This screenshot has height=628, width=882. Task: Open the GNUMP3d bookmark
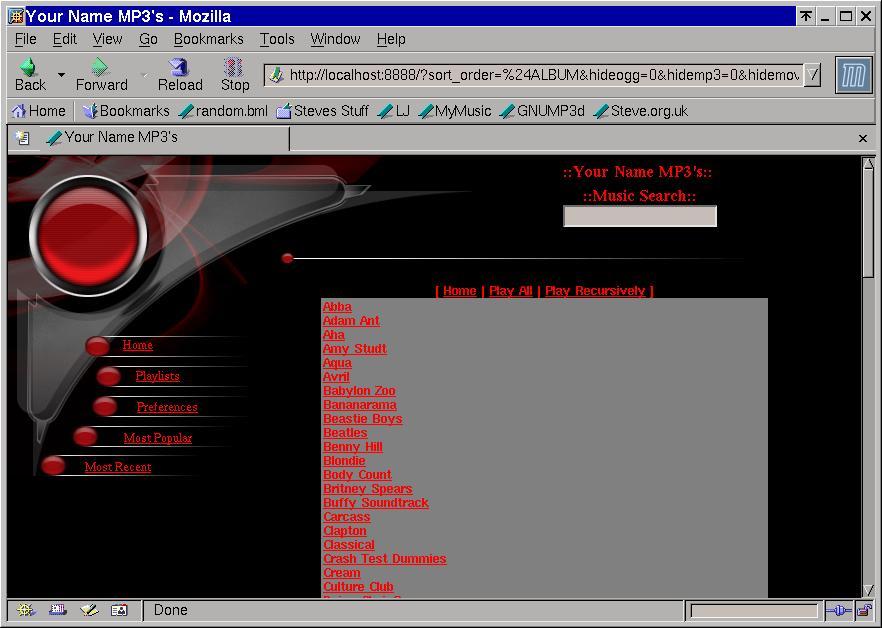tap(542, 111)
